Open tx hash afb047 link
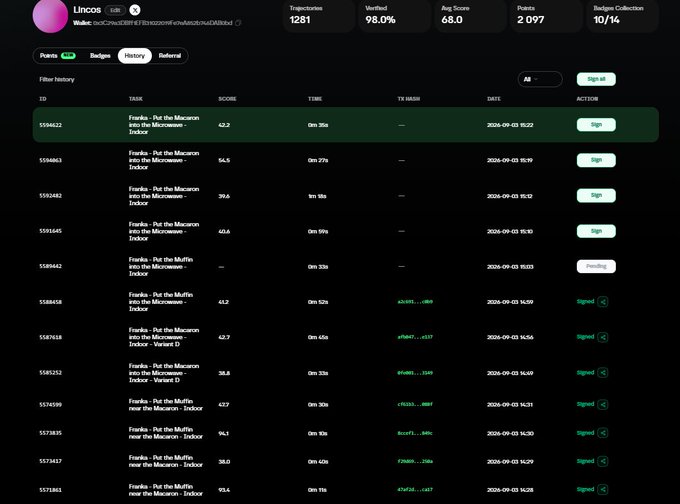 click(415, 337)
